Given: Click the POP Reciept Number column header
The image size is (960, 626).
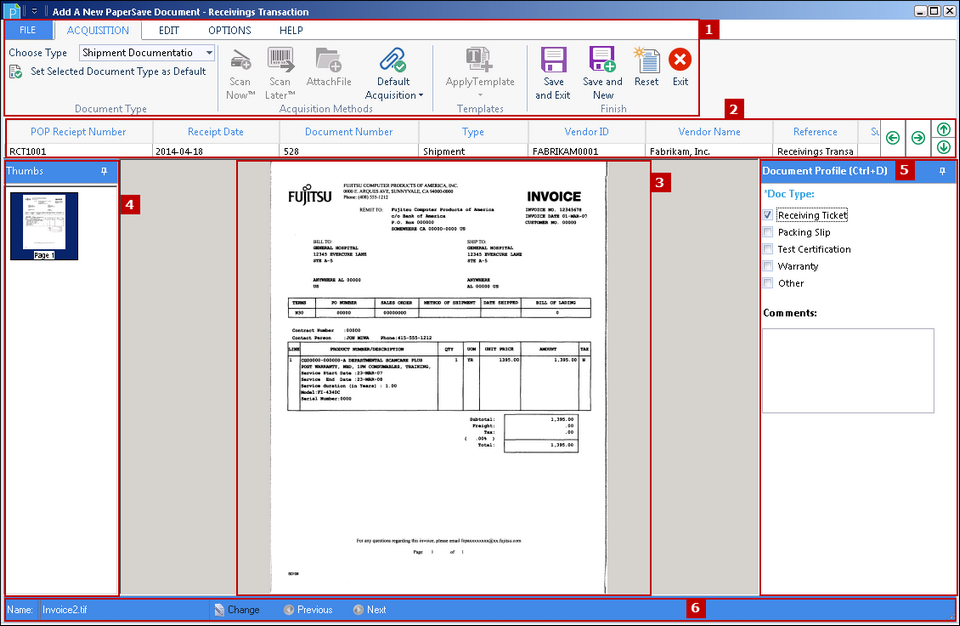Looking at the screenshot, I should [78, 132].
